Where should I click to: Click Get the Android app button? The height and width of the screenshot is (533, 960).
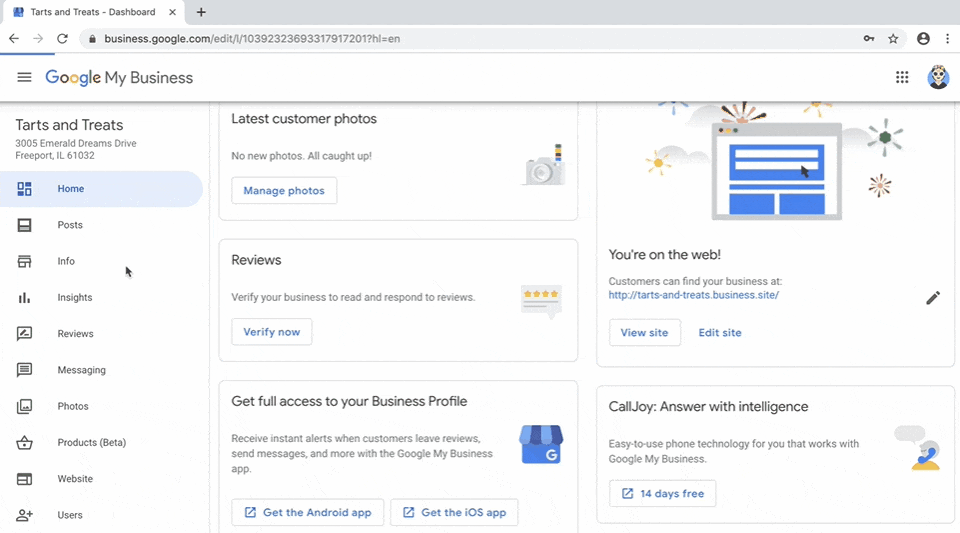pos(306,512)
